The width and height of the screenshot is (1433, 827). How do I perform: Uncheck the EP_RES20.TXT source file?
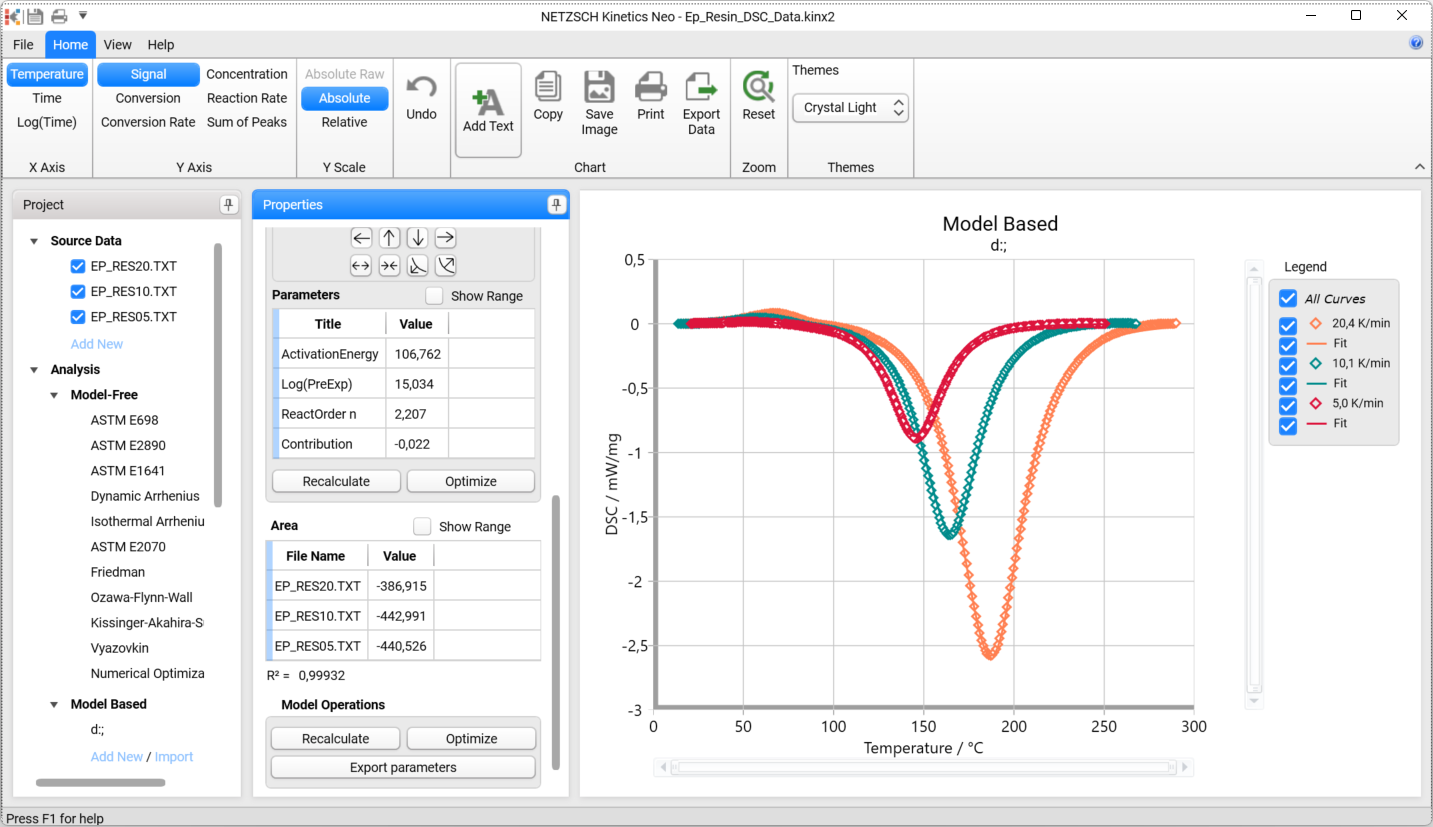point(78,266)
